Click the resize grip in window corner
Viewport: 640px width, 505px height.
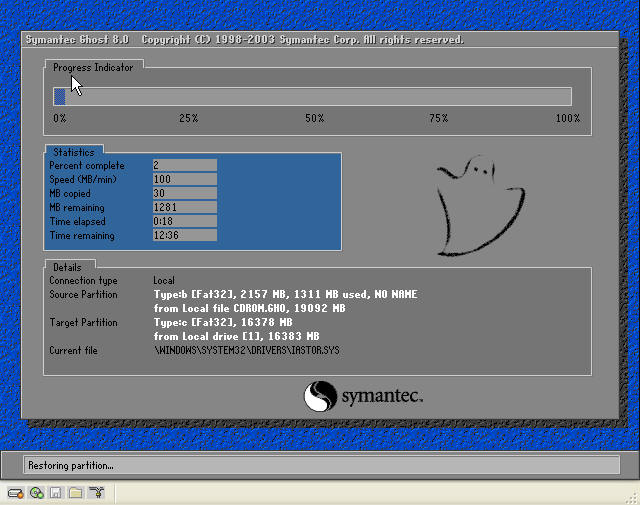633,498
